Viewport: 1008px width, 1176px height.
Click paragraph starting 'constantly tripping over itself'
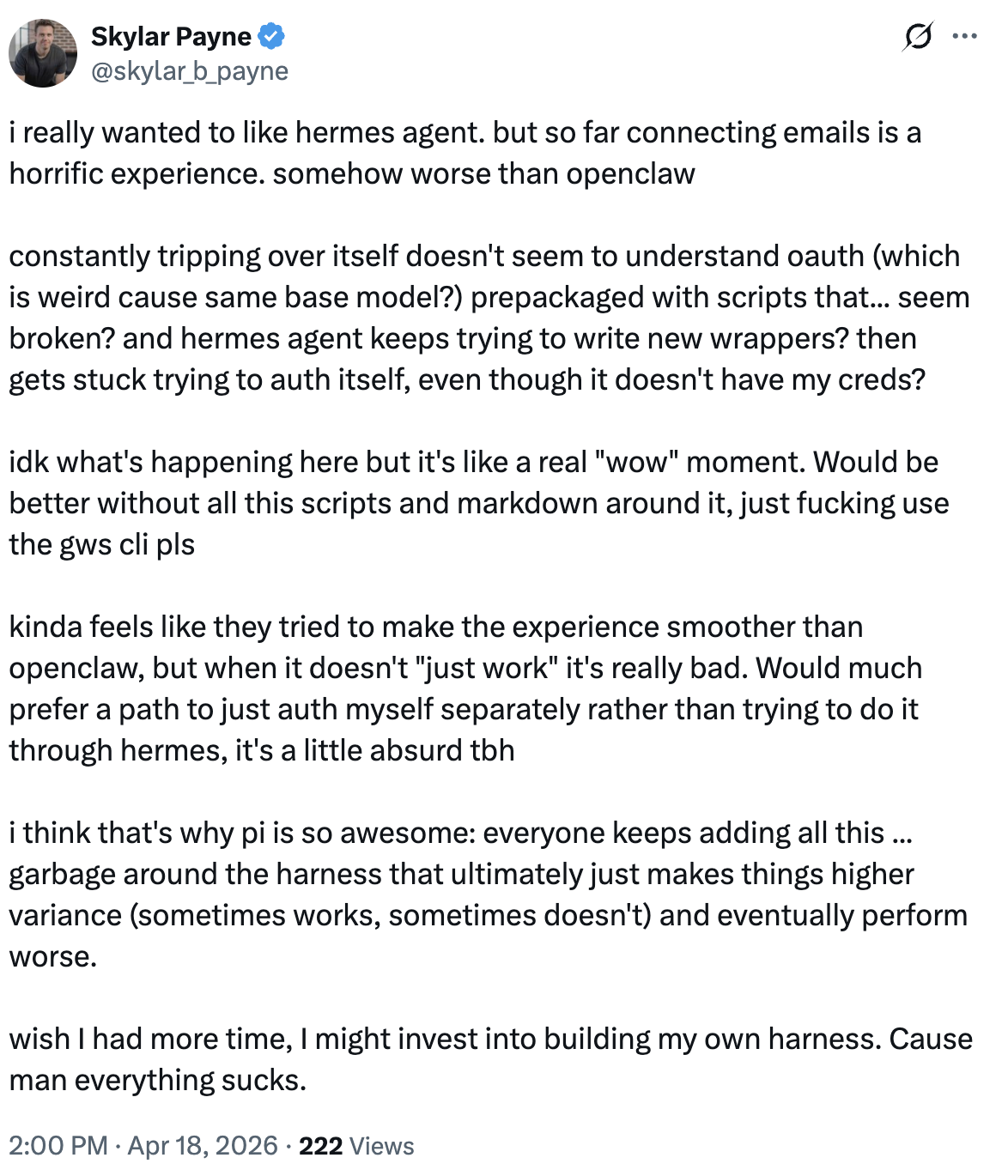click(x=489, y=318)
